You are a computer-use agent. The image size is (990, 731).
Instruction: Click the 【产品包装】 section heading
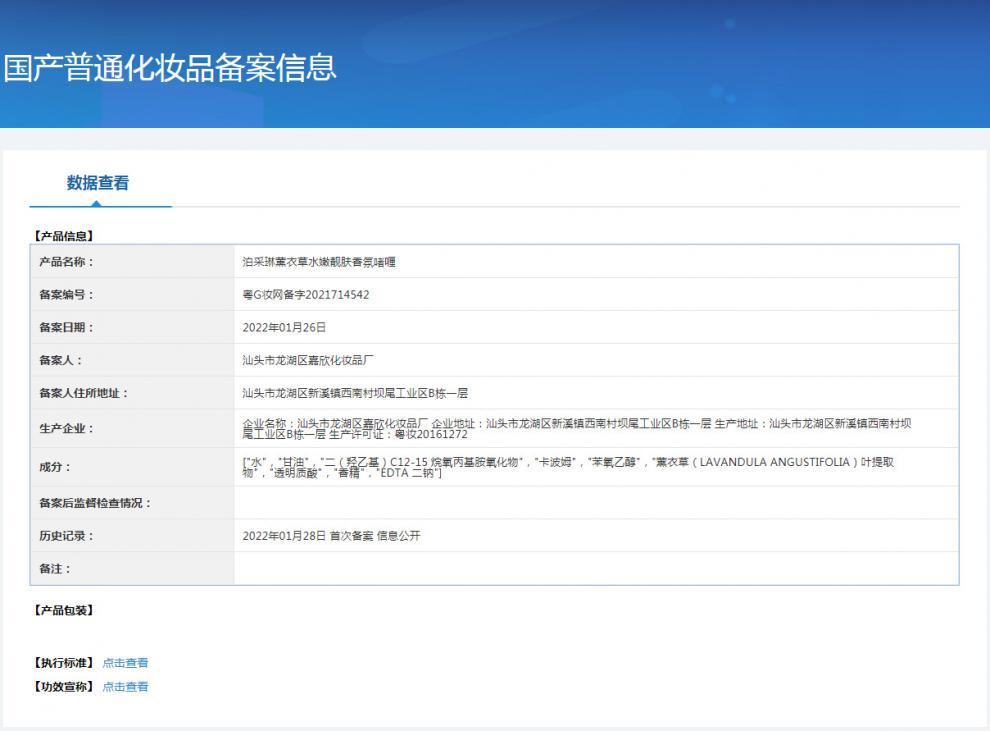click(x=64, y=610)
